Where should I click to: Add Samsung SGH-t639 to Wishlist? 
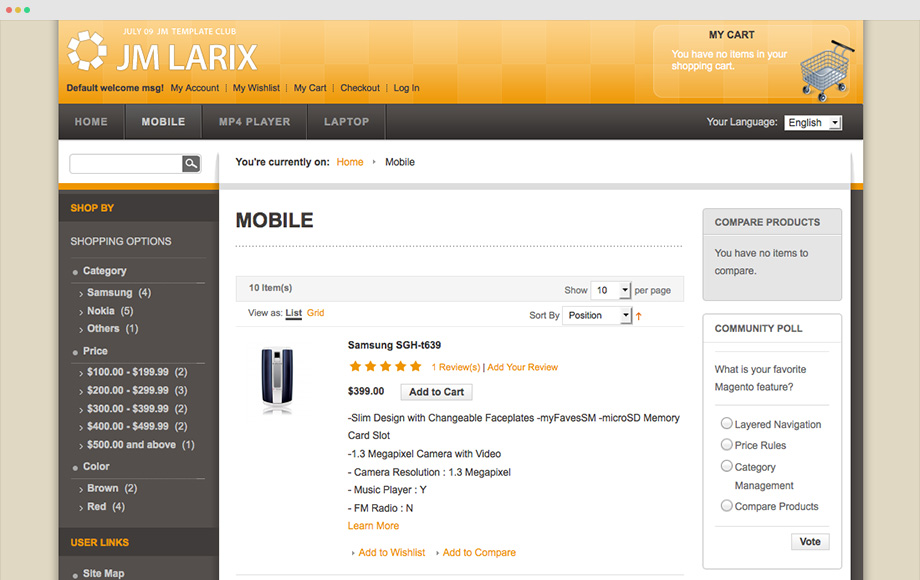392,552
